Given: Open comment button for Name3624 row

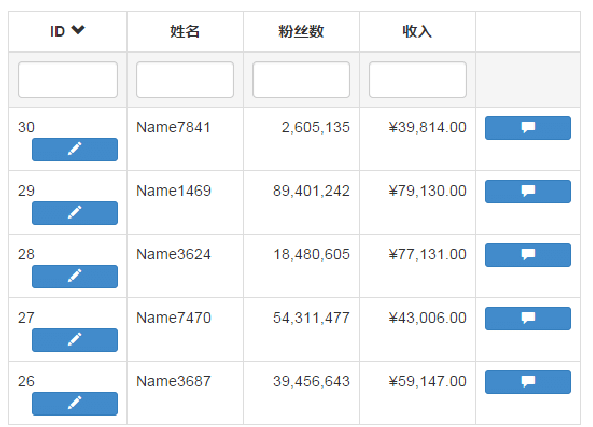Looking at the screenshot, I should pyautogui.click(x=528, y=255).
